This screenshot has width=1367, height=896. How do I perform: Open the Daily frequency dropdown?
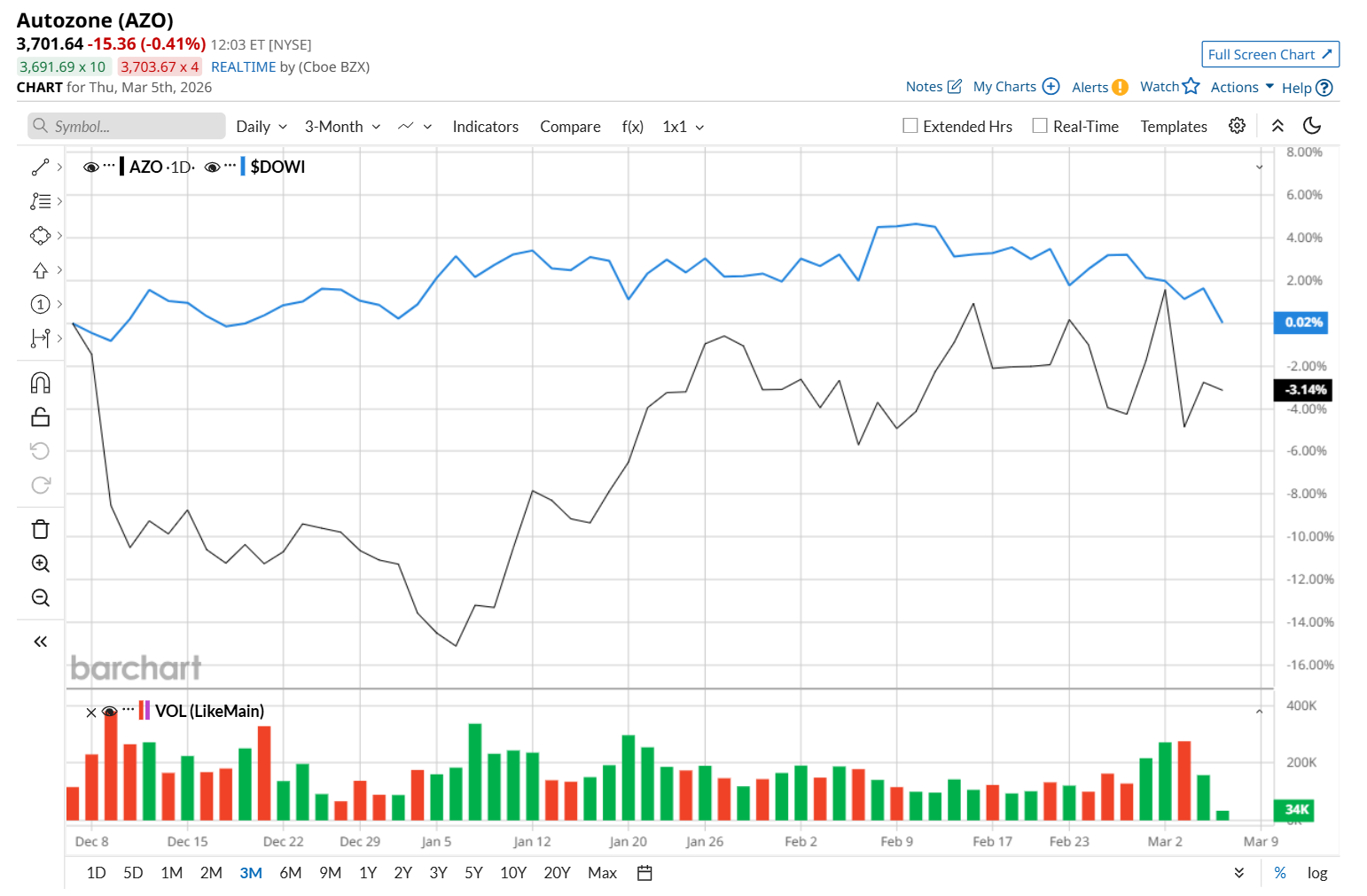point(262,127)
